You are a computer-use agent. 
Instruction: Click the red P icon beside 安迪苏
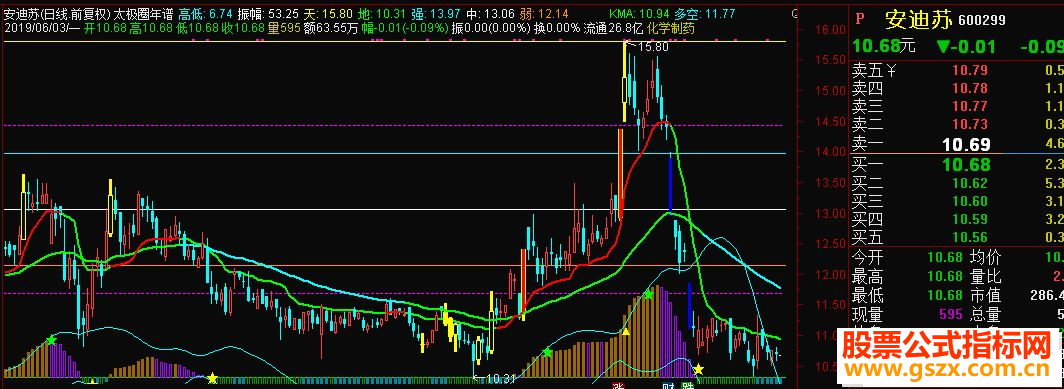coord(861,19)
